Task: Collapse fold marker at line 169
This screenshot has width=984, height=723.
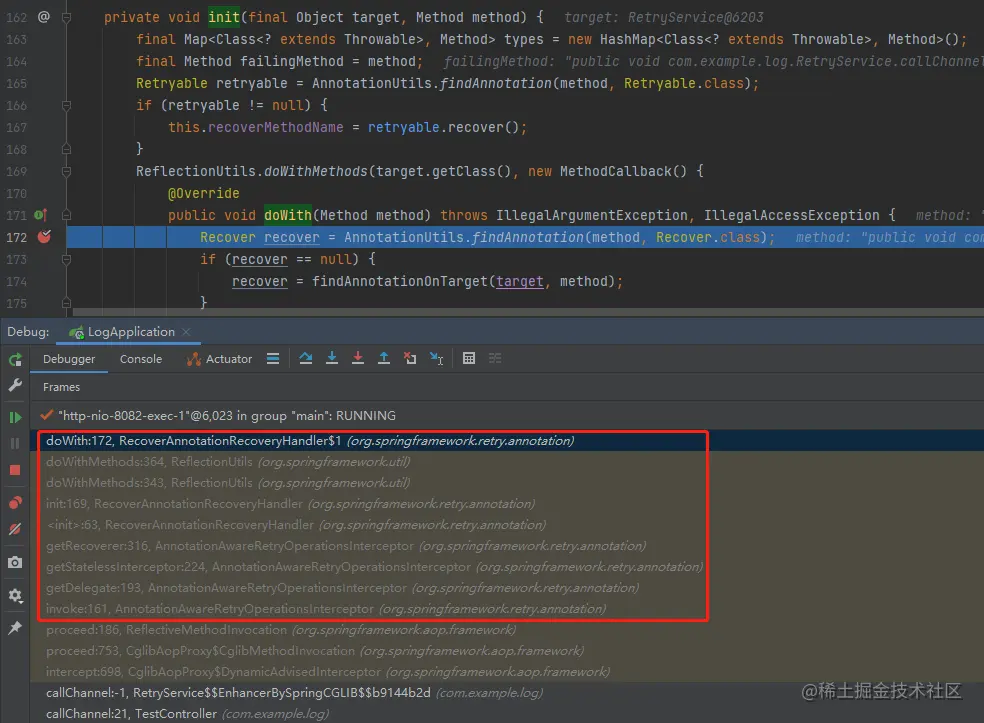Action: coord(66,171)
